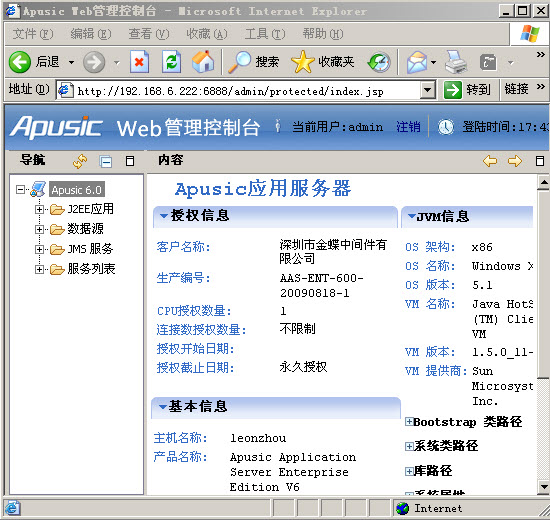This screenshot has height=520, width=550.
Task: Collapse the Apusic 6.0 root node
Action: [21, 190]
